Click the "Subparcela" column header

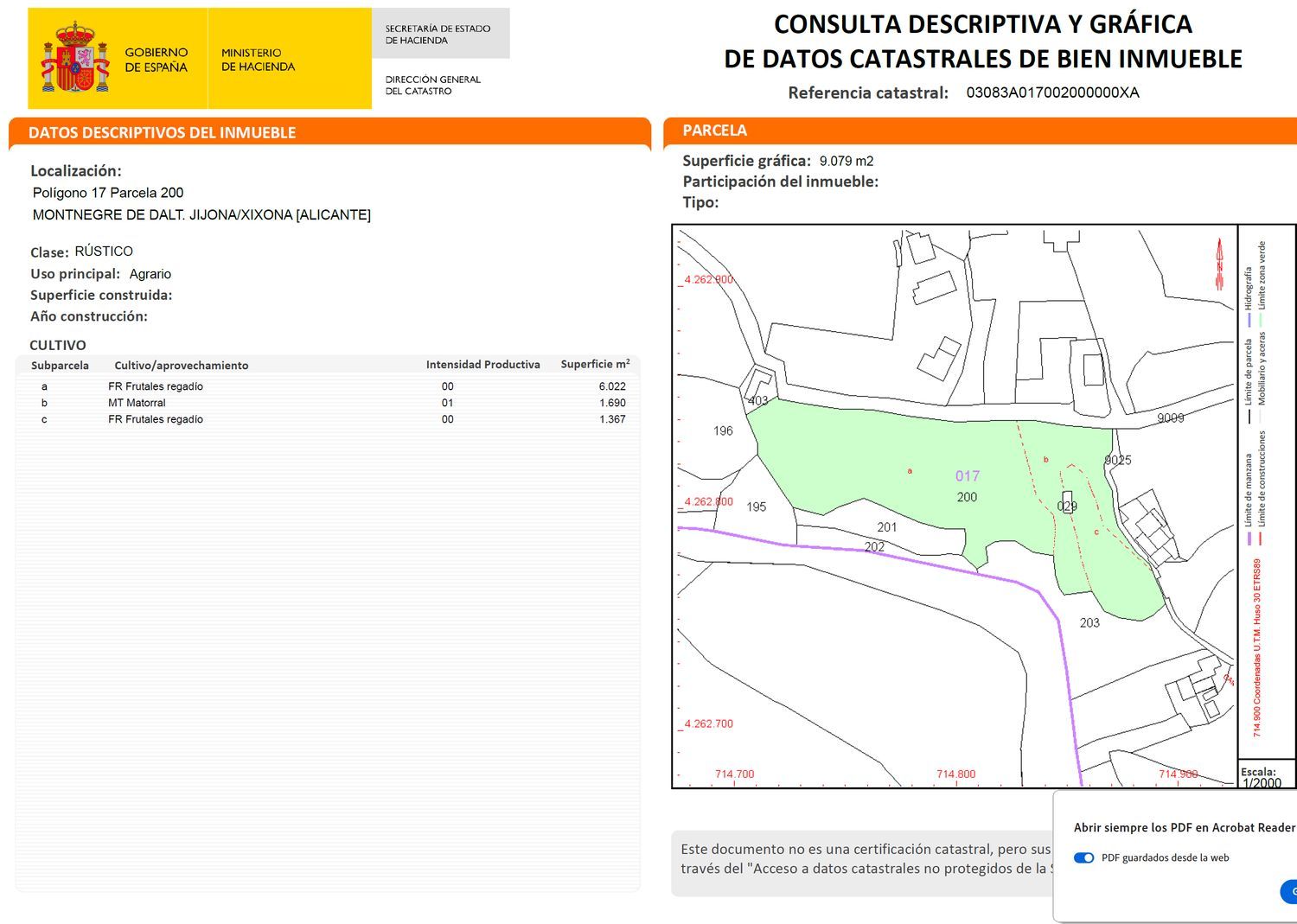60,366
